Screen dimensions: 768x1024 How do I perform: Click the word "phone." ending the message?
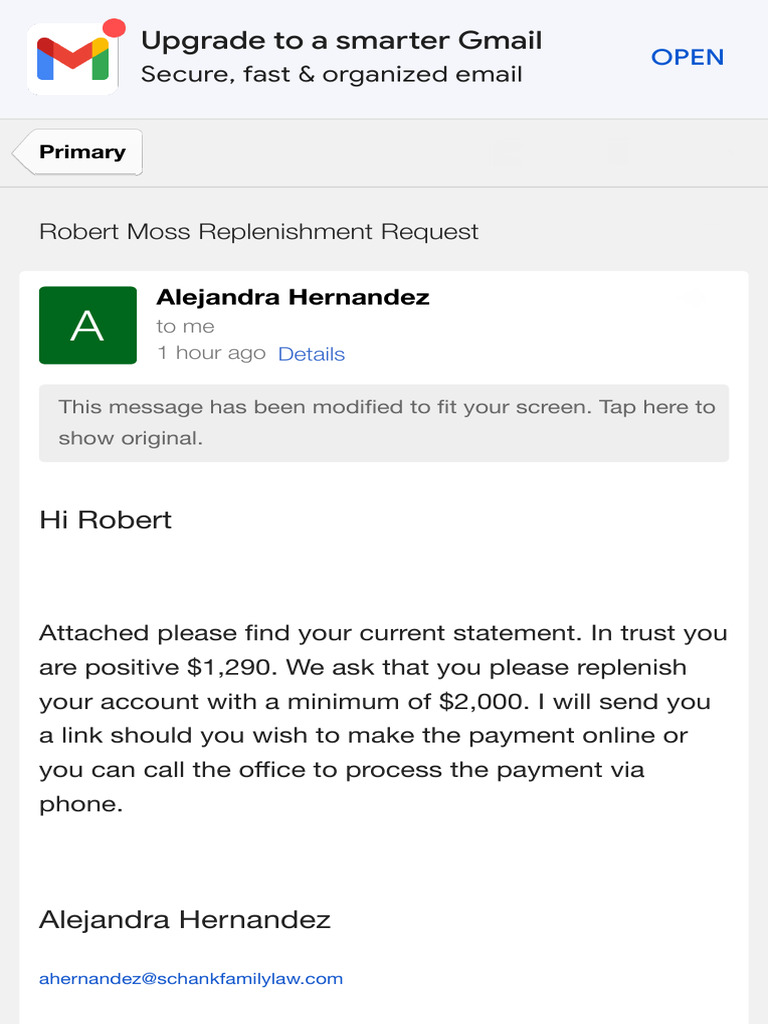(80, 804)
